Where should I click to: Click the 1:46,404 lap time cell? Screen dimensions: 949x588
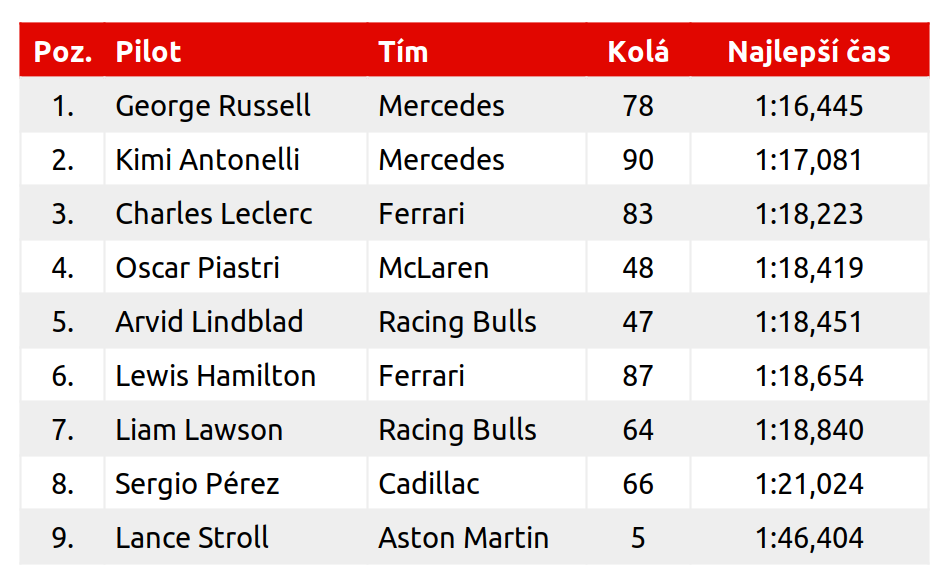point(809,538)
